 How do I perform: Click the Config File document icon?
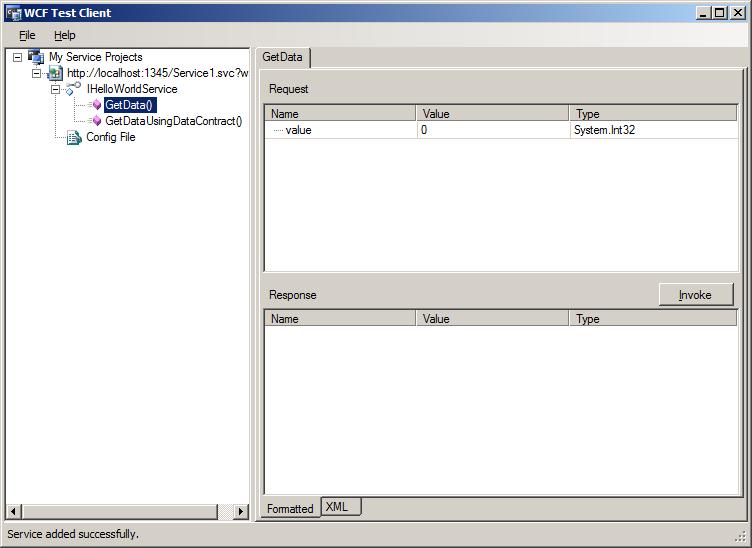74,137
